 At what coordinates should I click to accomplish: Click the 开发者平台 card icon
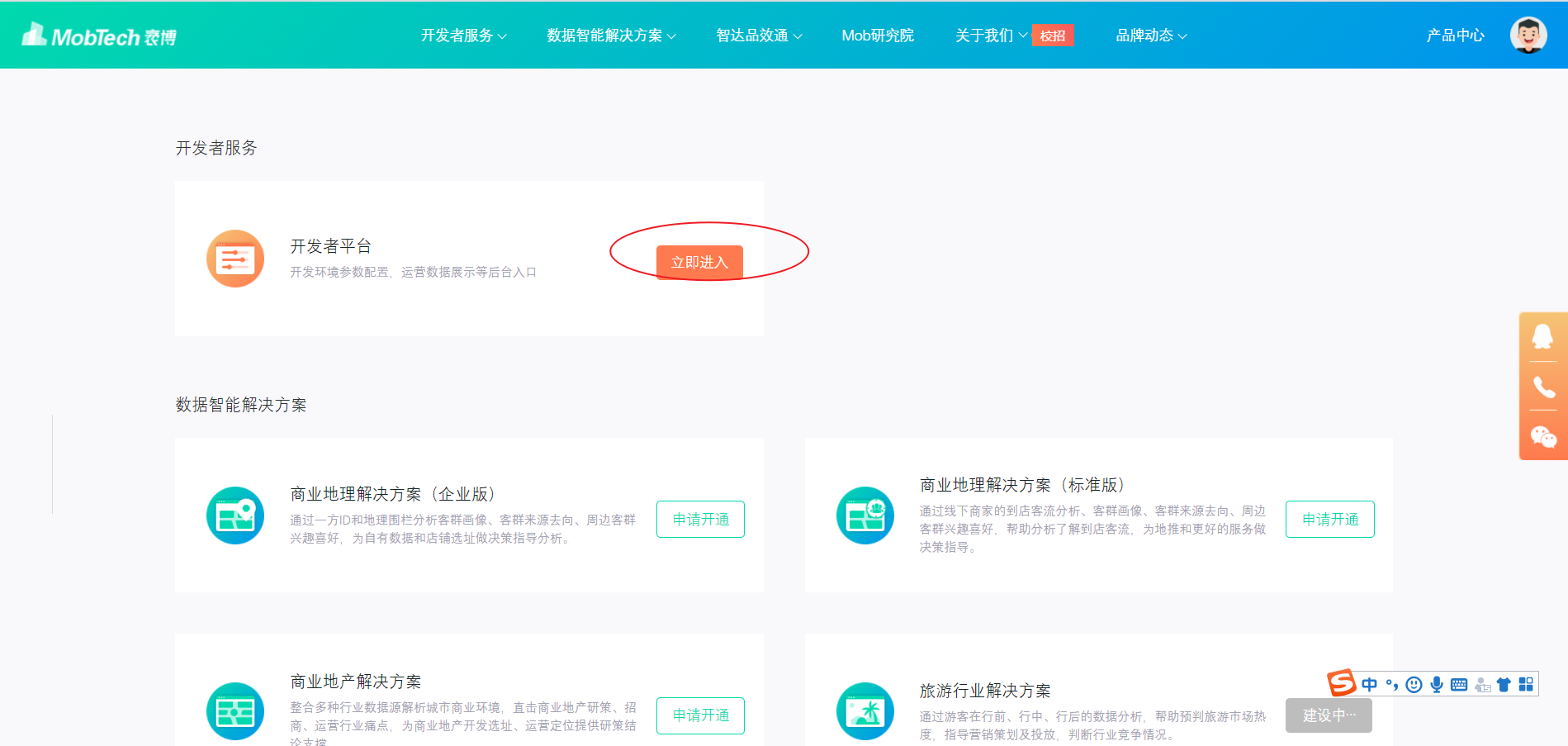click(x=235, y=258)
